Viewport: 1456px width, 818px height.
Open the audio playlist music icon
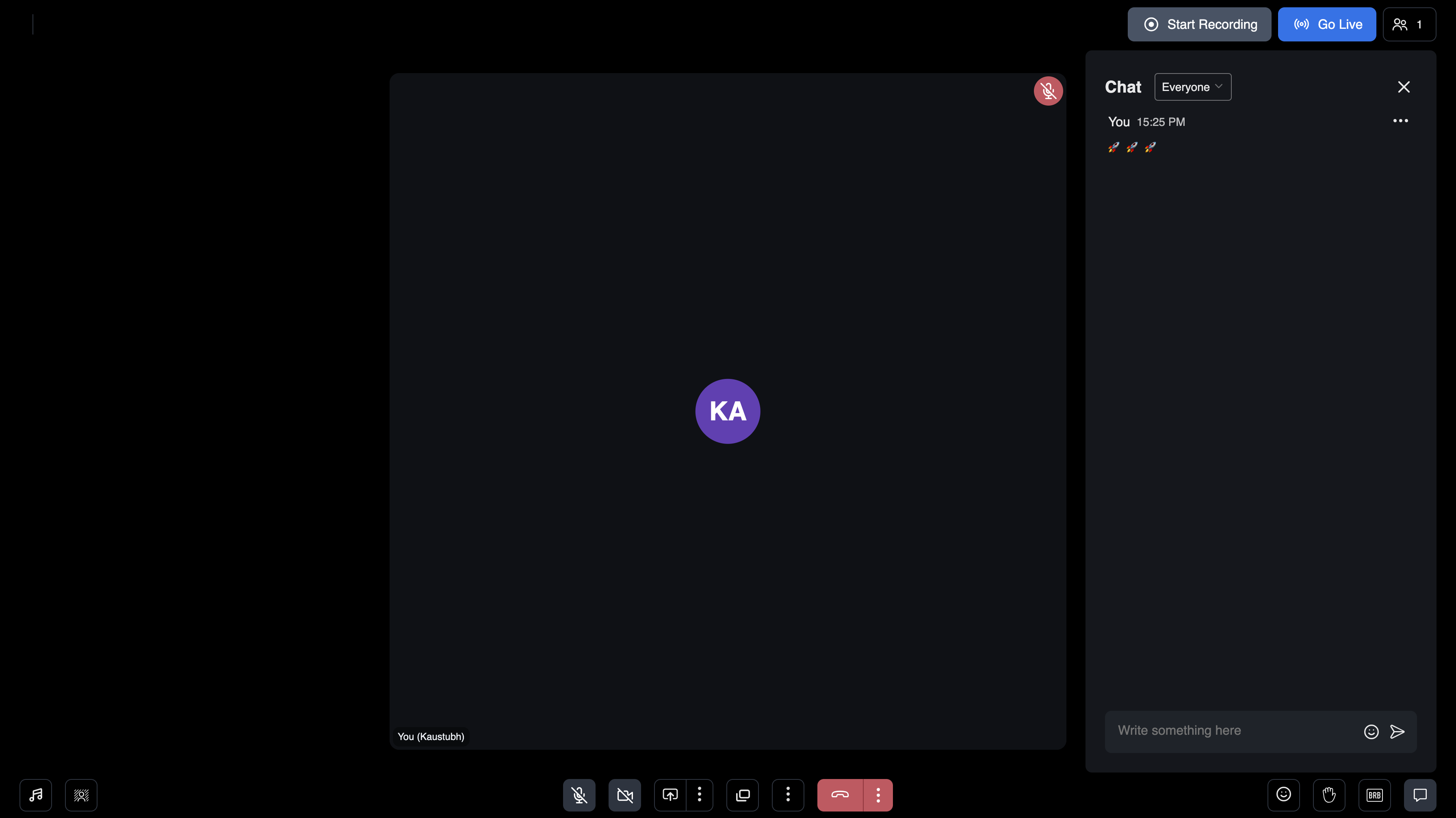pos(36,795)
